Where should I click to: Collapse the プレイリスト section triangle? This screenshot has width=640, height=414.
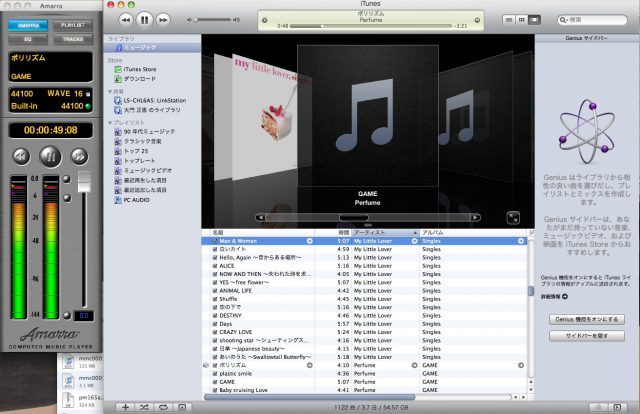[110, 122]
